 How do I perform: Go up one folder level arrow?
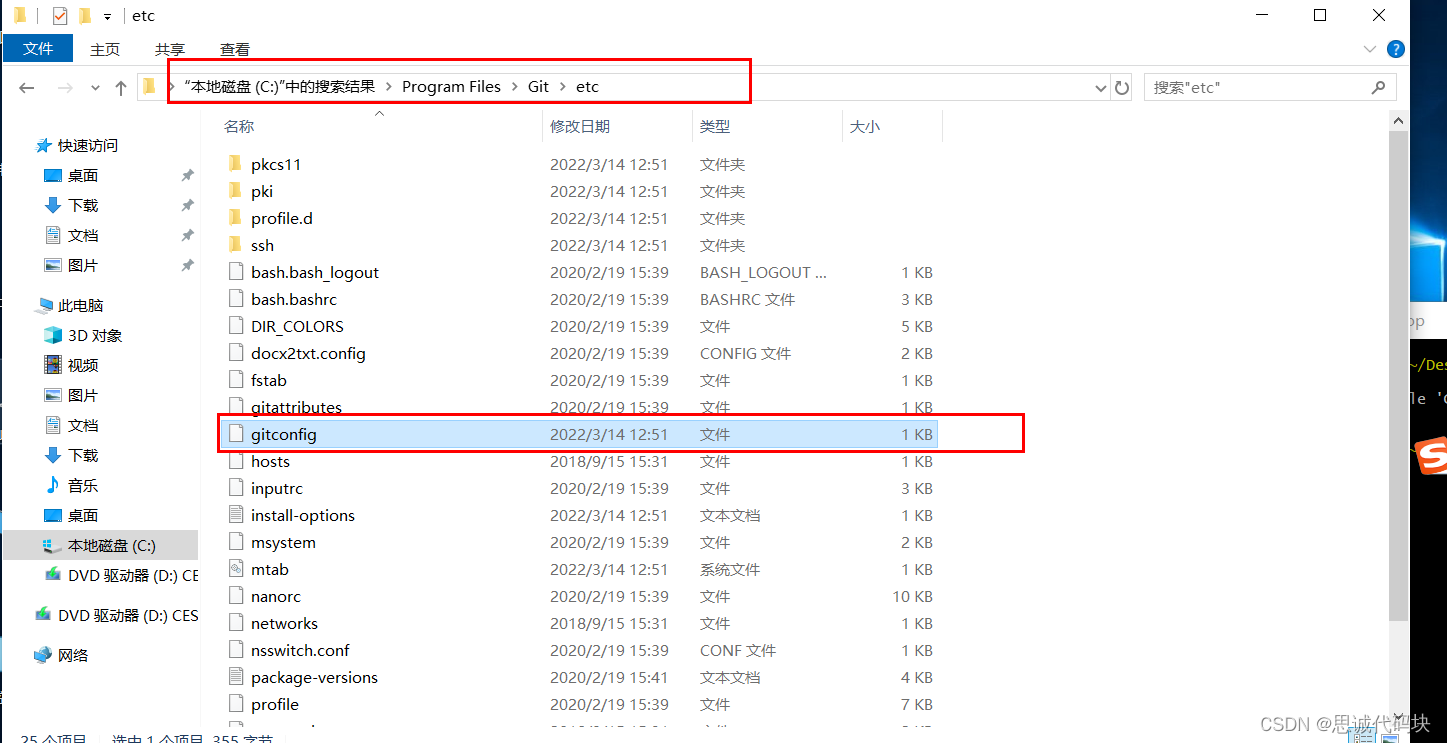click(x=121, y=88)
